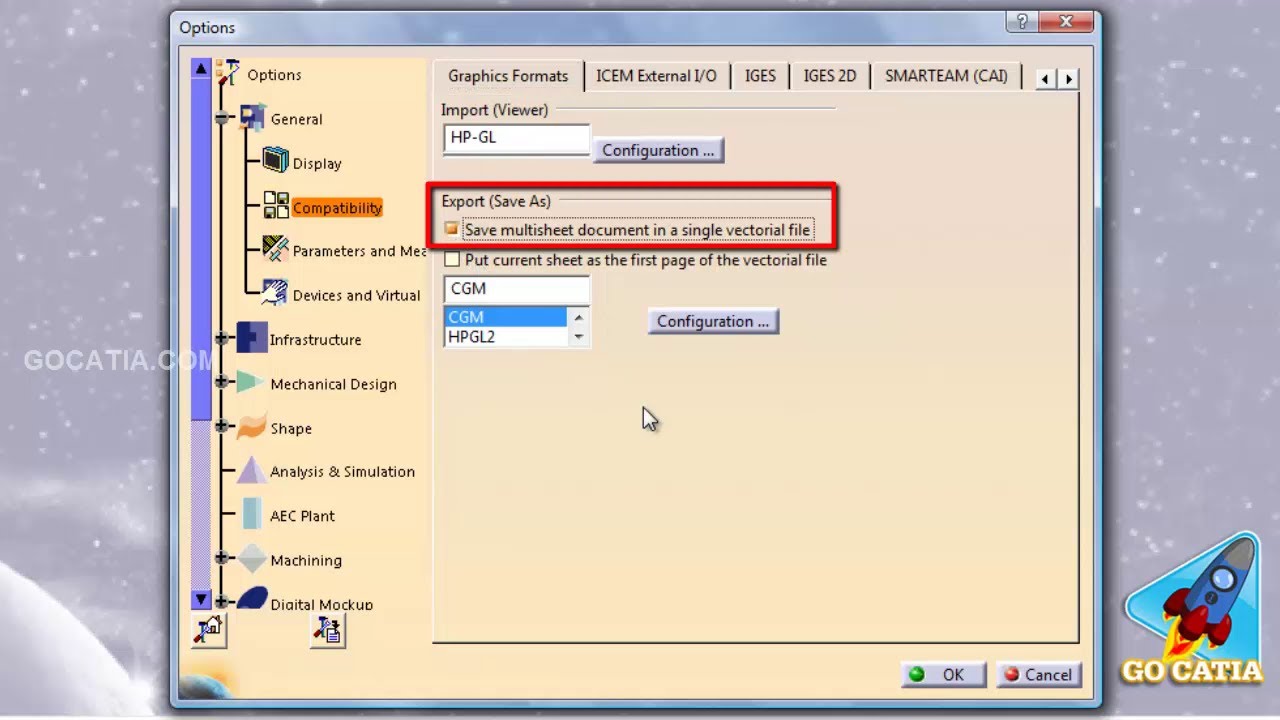Select HPGL2 in export format list
This screenshot has height=720, width=1280.
pyautogui.click(x=506, y=337)
